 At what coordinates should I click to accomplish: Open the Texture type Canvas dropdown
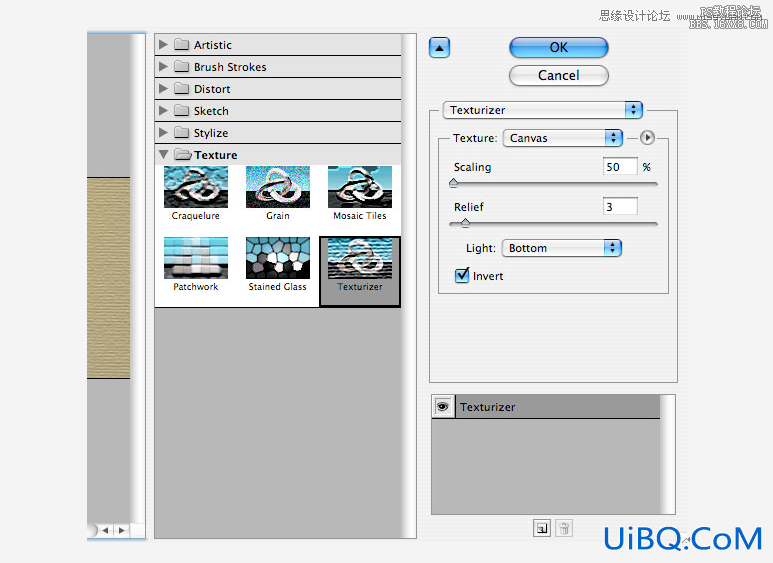point(562,138)
